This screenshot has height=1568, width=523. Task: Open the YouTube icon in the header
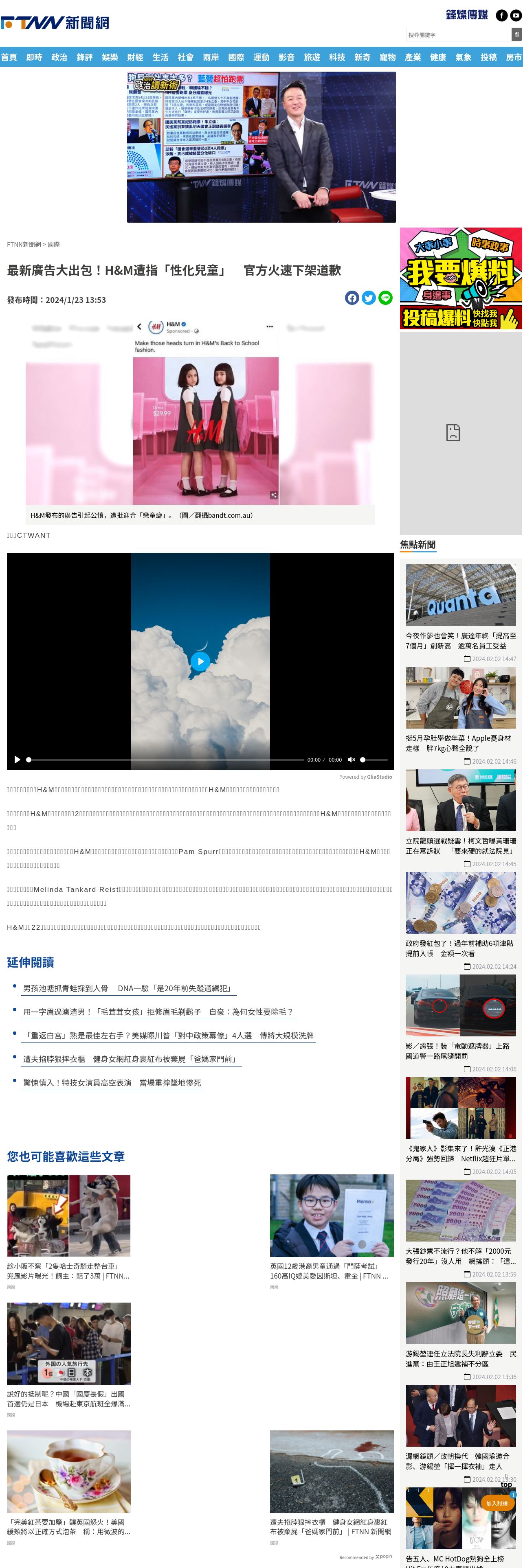pos(516,16)
